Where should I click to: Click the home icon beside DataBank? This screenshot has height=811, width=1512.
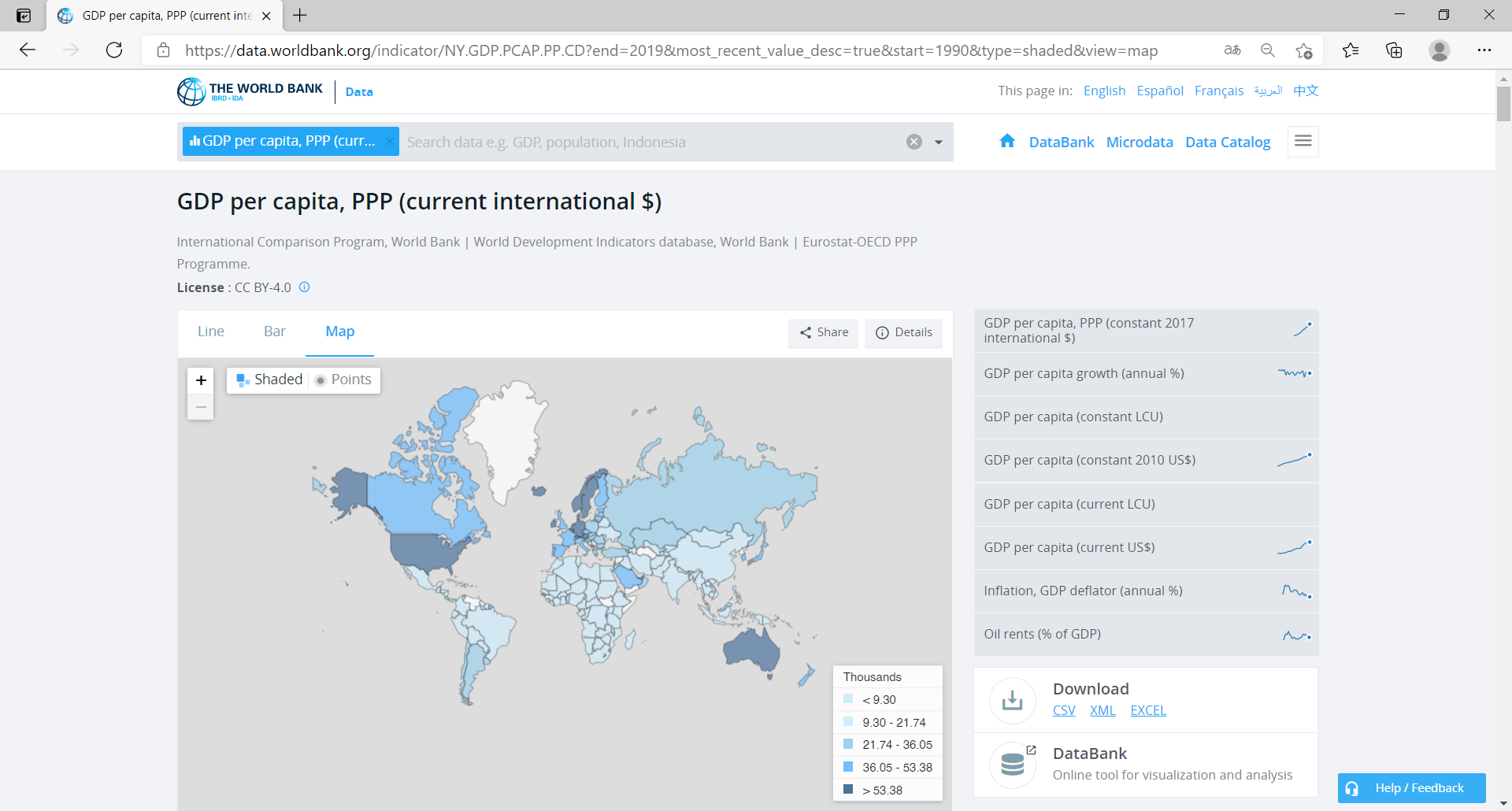[1006, 141]
